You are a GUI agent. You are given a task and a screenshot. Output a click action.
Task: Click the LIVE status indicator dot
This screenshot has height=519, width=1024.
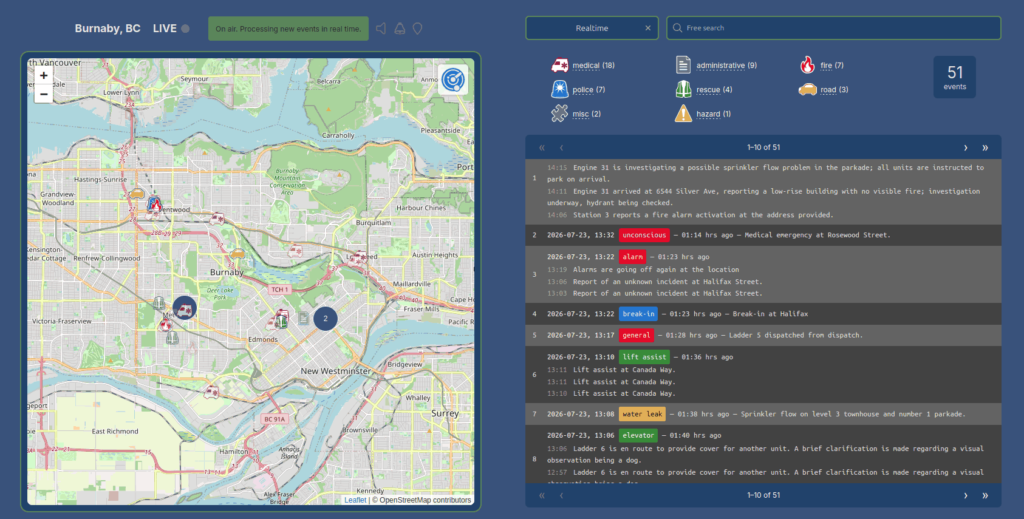[x=185, y=28]
